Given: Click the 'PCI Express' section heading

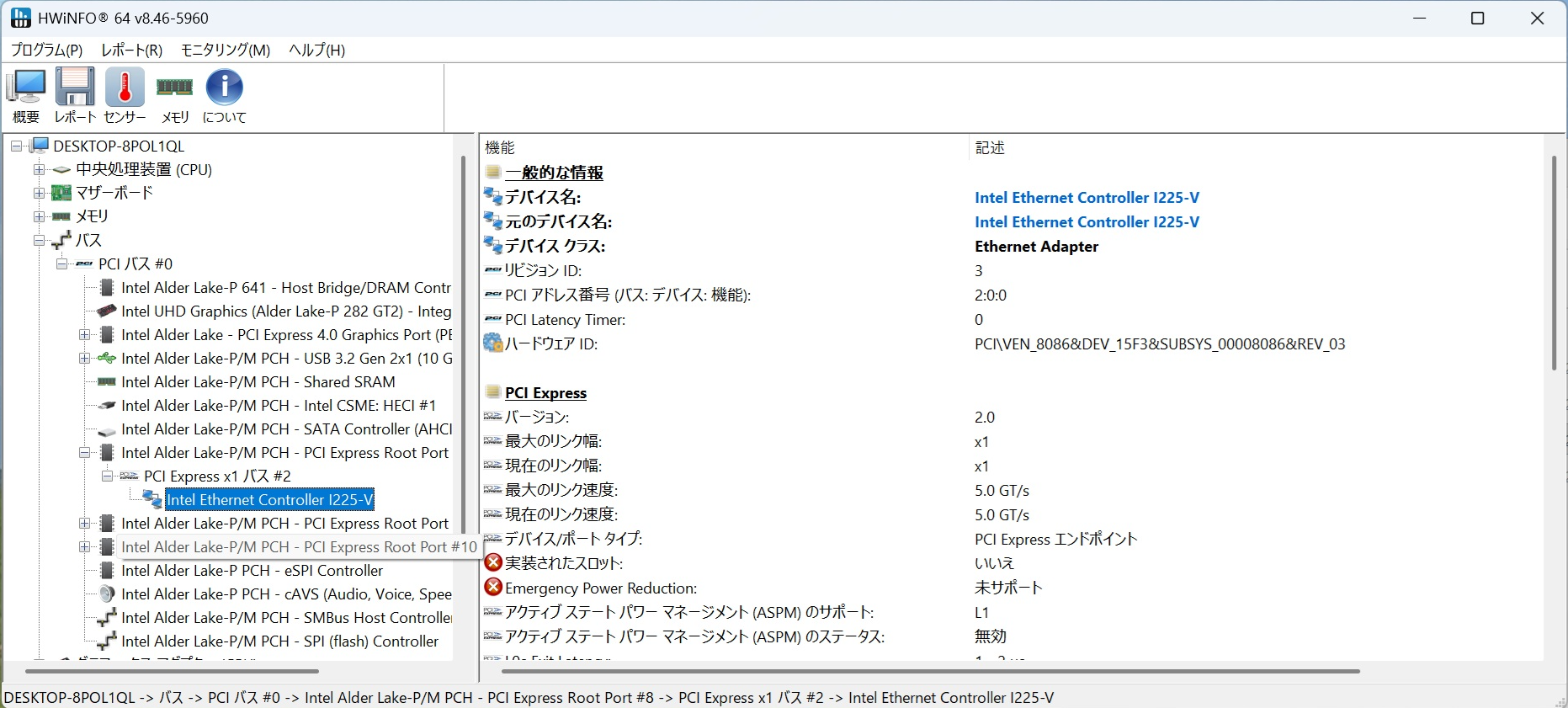Looking at the screenshot, I should [x=545, y=392].
